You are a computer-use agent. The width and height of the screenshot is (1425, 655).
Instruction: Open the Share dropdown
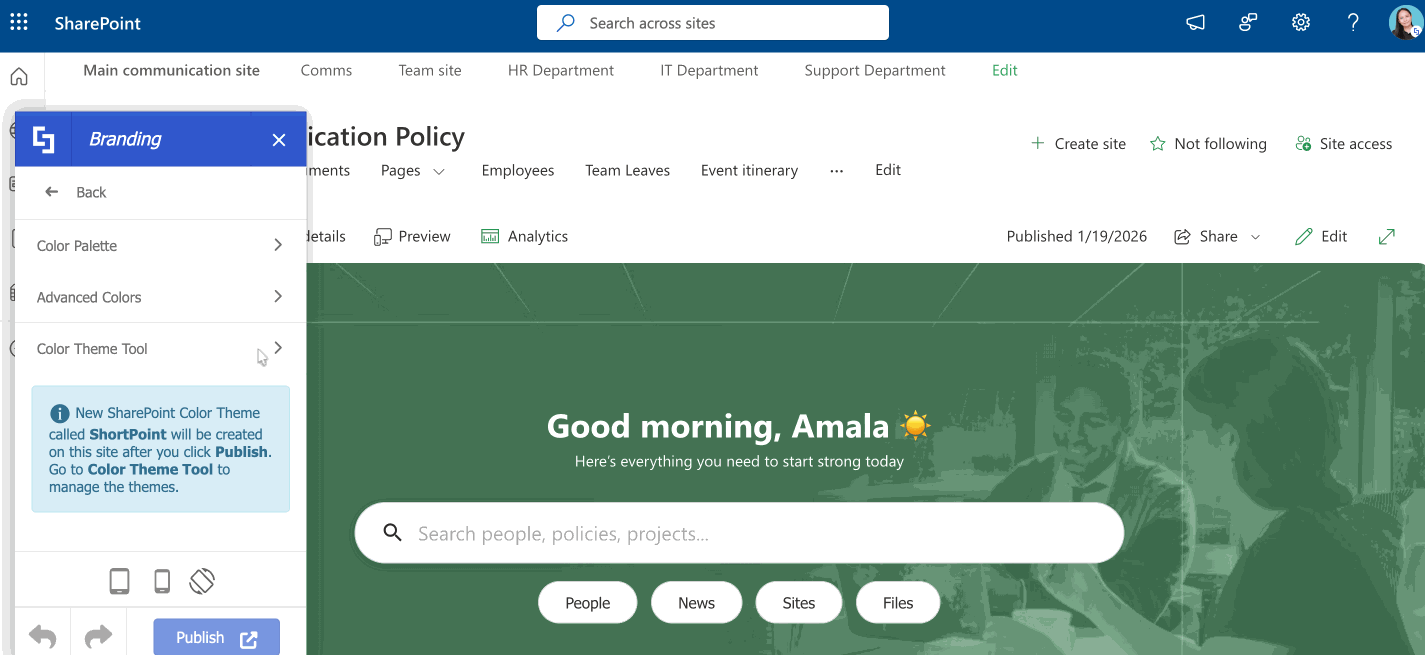(x=1217, y=236)
